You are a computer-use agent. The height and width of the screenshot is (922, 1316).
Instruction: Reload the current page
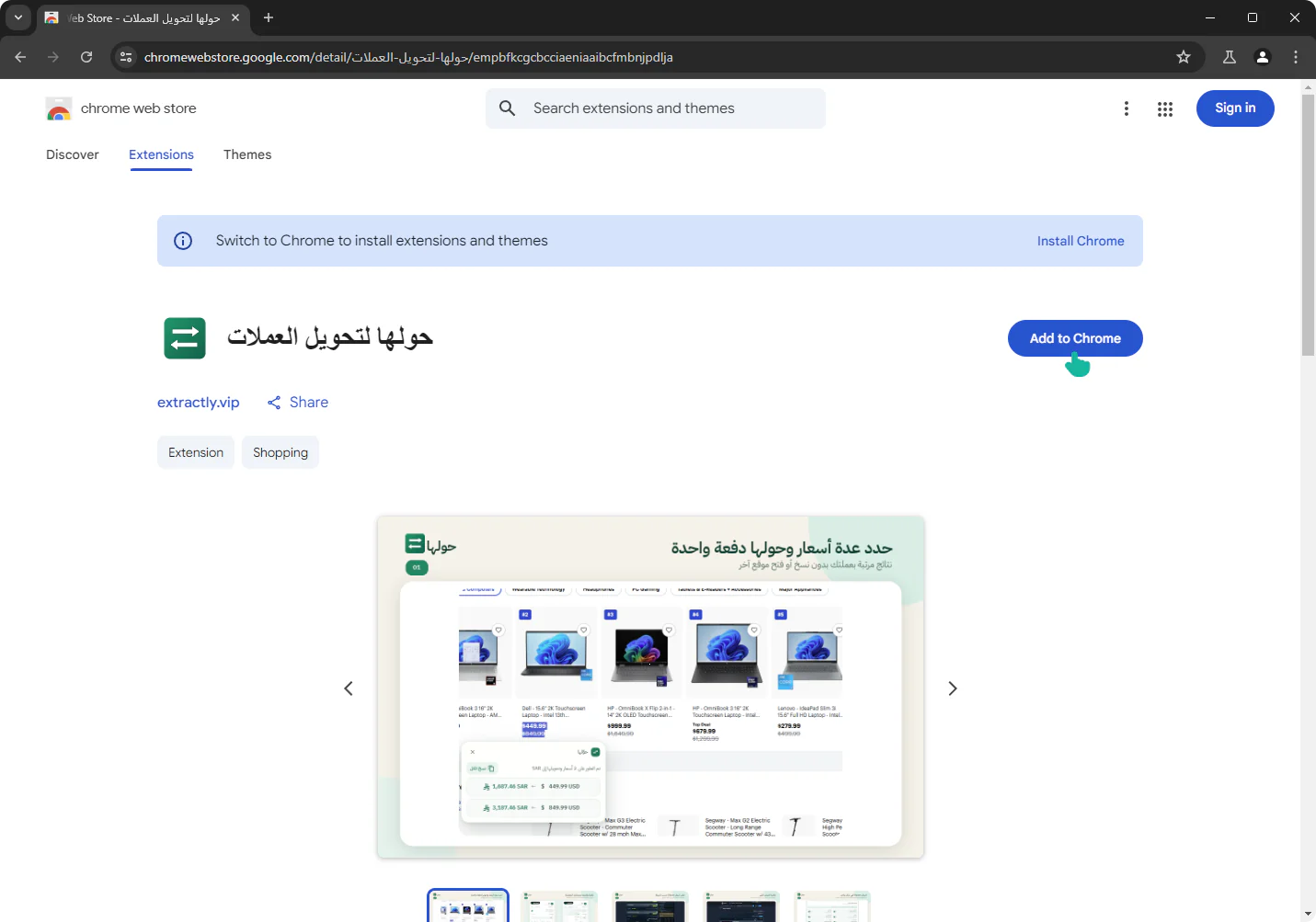pyautogui.click(x=86, y=57)
